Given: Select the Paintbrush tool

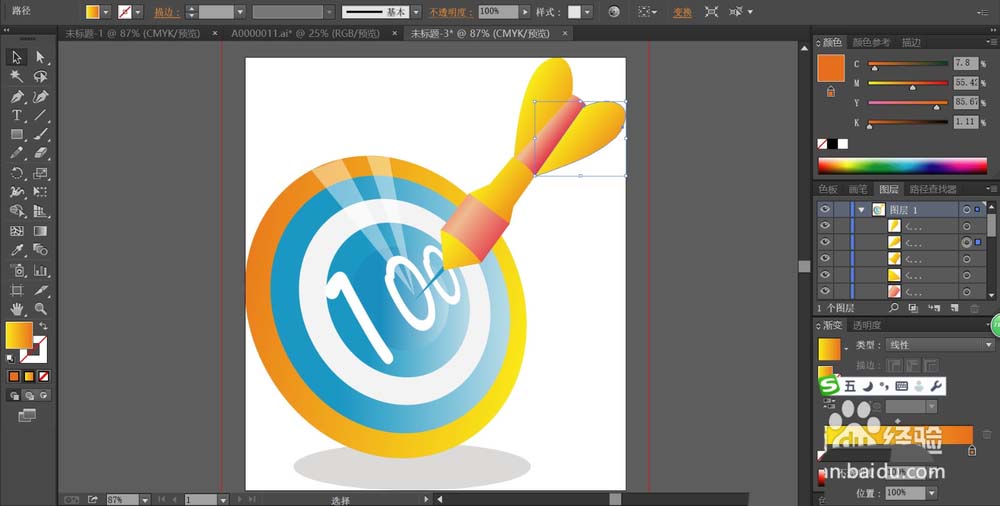Looking at the screenshot, I should pyautogui.click(x=40, y=135).
